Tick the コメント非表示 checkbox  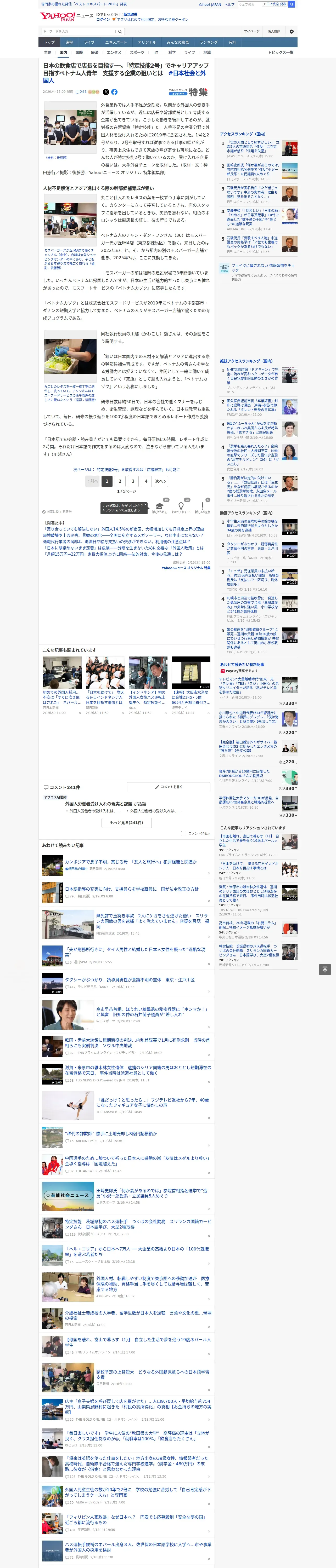(183, 833)
